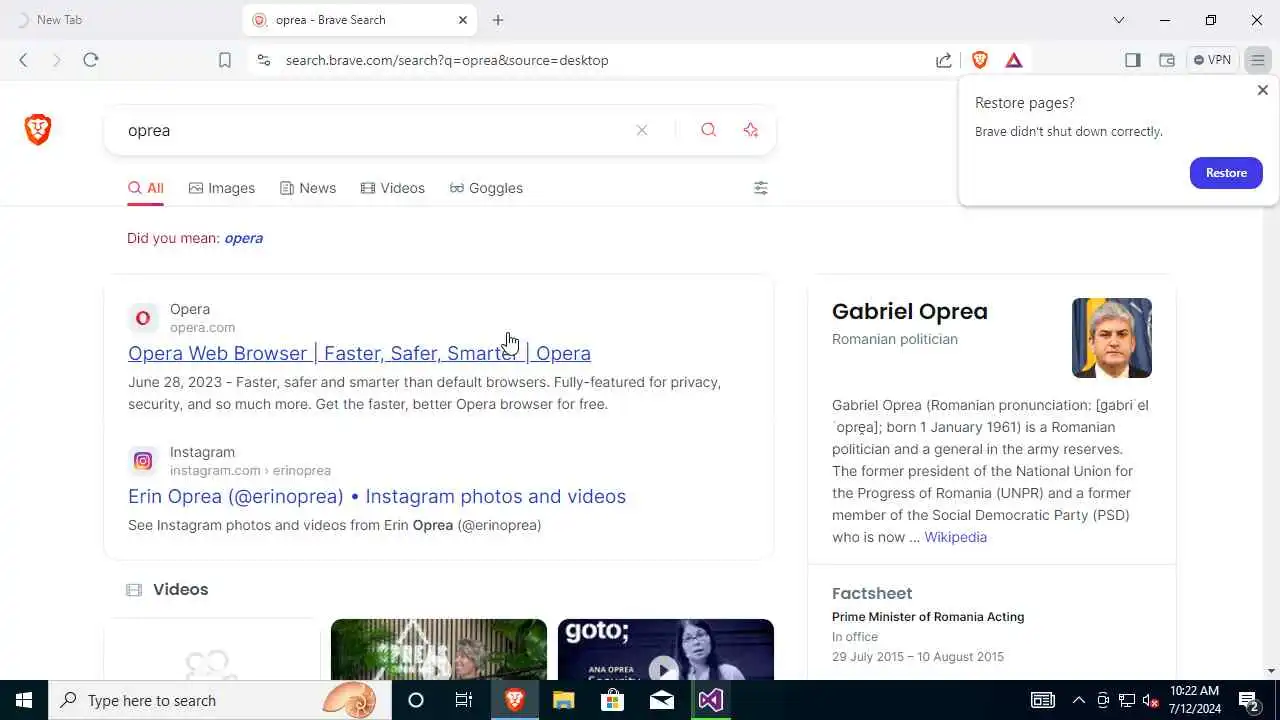The image size is (1280, 720).
Task: Click the Factsheet heading
Action: coord(872,593)
